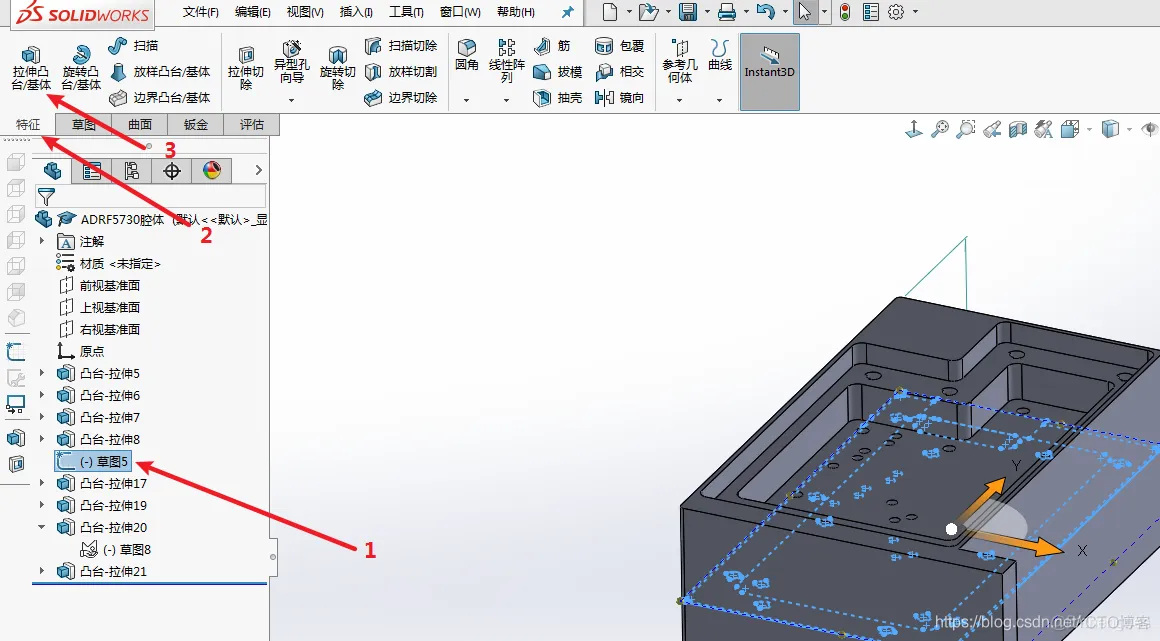Select the Rib (筋) feature

tap(552, 46)
